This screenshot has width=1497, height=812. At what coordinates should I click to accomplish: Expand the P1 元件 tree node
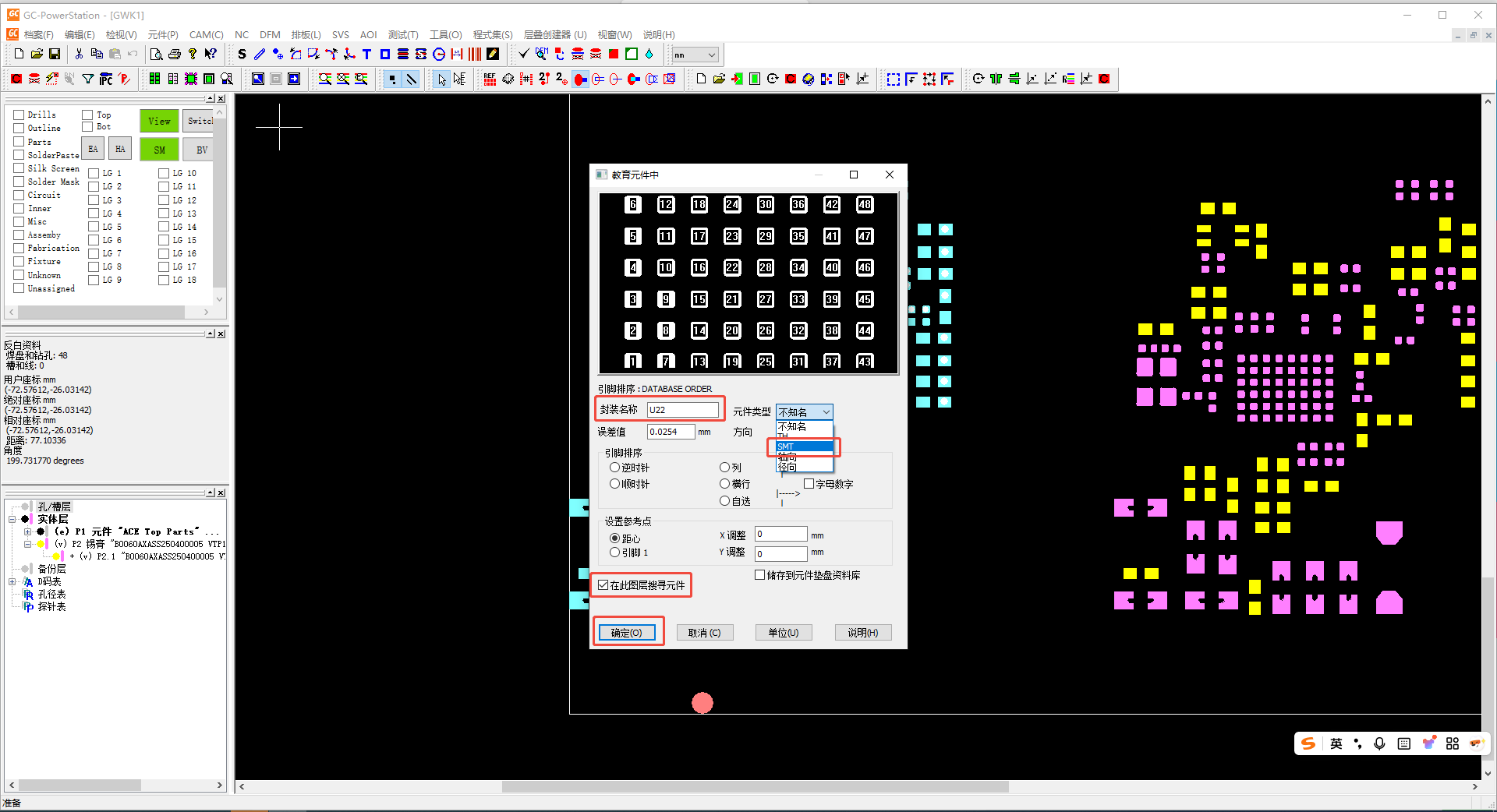28,531
